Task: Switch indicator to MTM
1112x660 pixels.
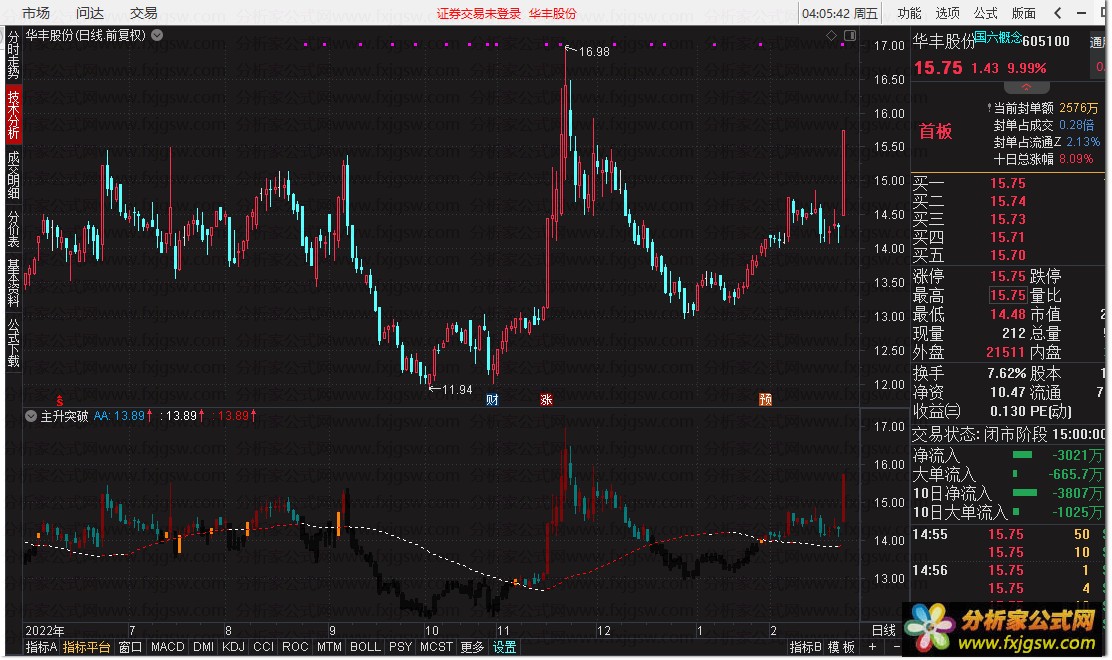Action: (329, 647)
